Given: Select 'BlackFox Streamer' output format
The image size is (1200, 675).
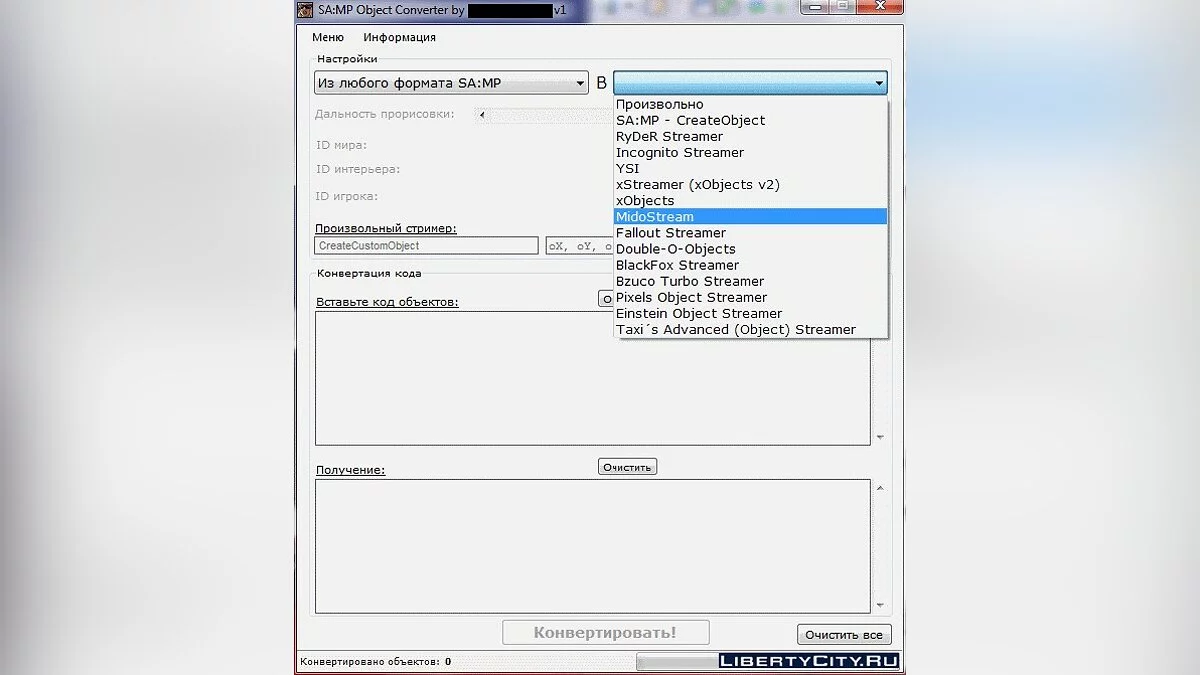Looking at the screenshot, I should pos(677,265).
